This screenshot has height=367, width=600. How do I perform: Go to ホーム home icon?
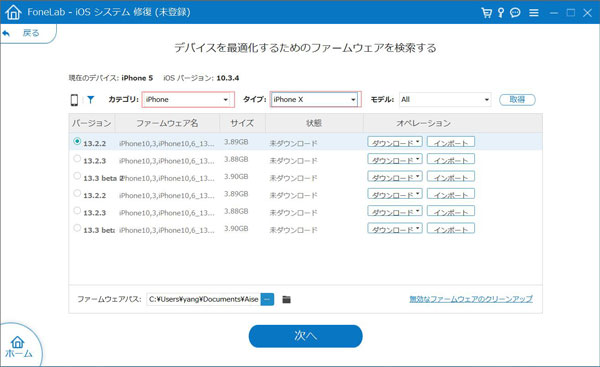[x=18, y=346]
